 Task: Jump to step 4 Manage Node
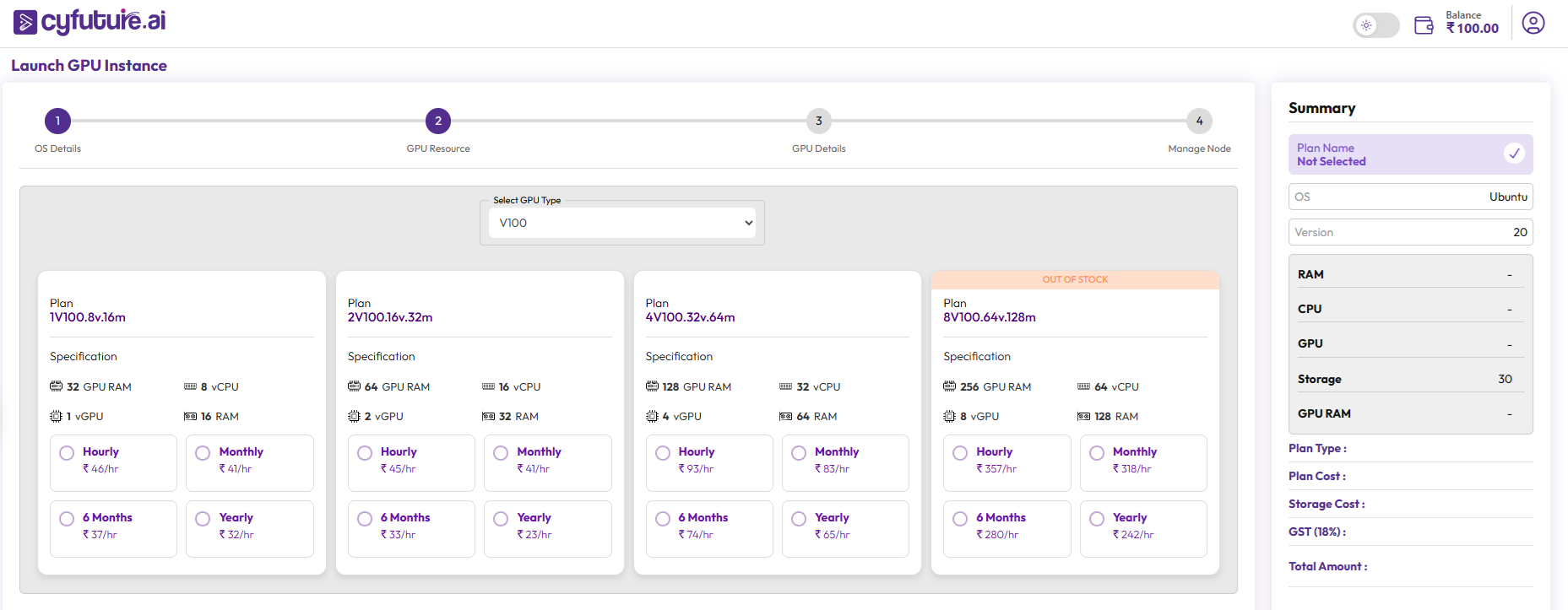pos(1199,121)
